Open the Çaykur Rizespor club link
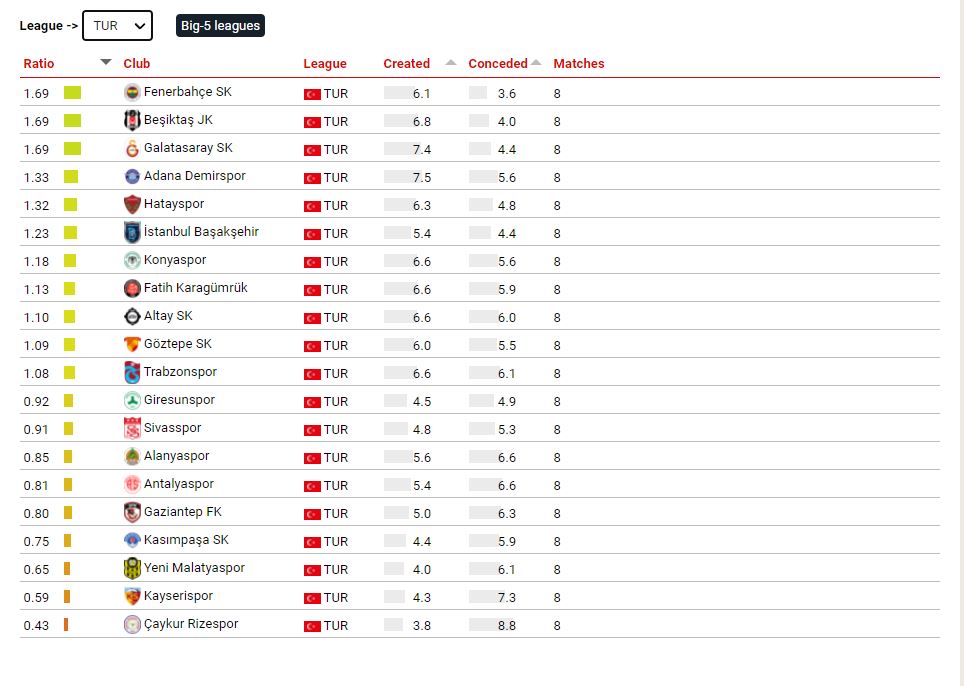 [191, 624]
